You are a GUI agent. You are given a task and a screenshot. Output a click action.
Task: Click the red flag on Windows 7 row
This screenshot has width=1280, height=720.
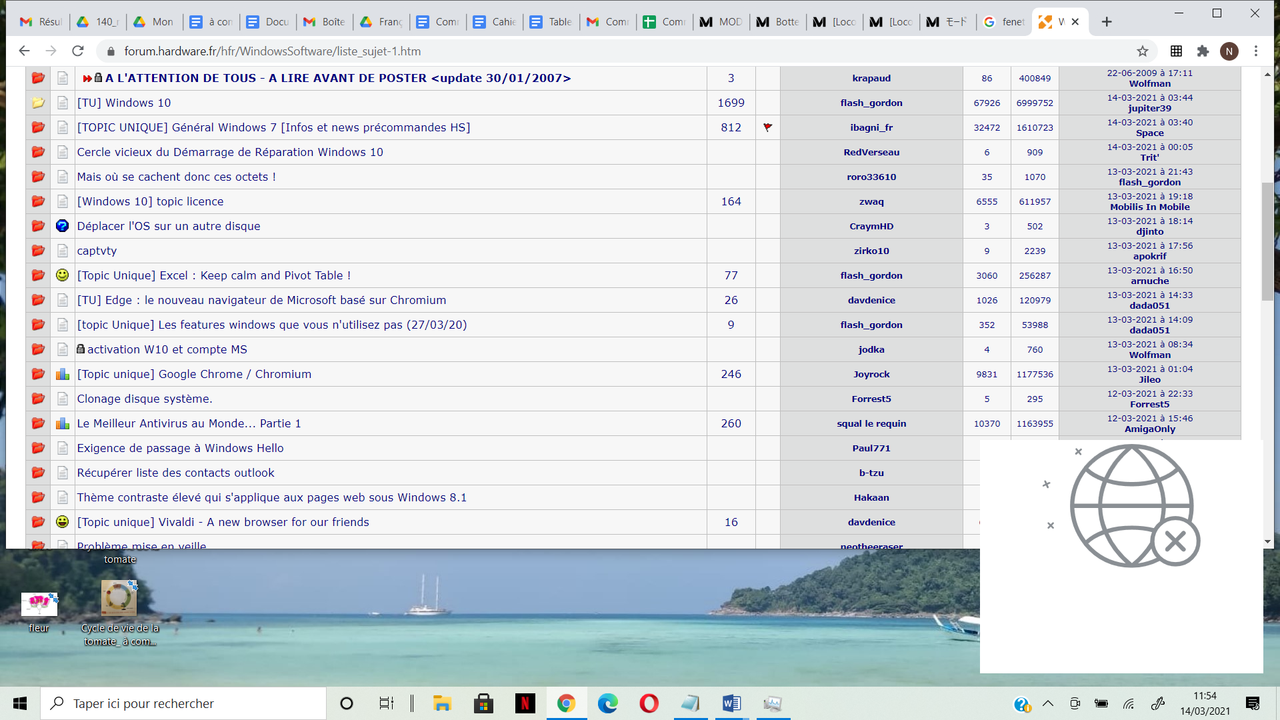pyautogui.click(x=768, y=128)
